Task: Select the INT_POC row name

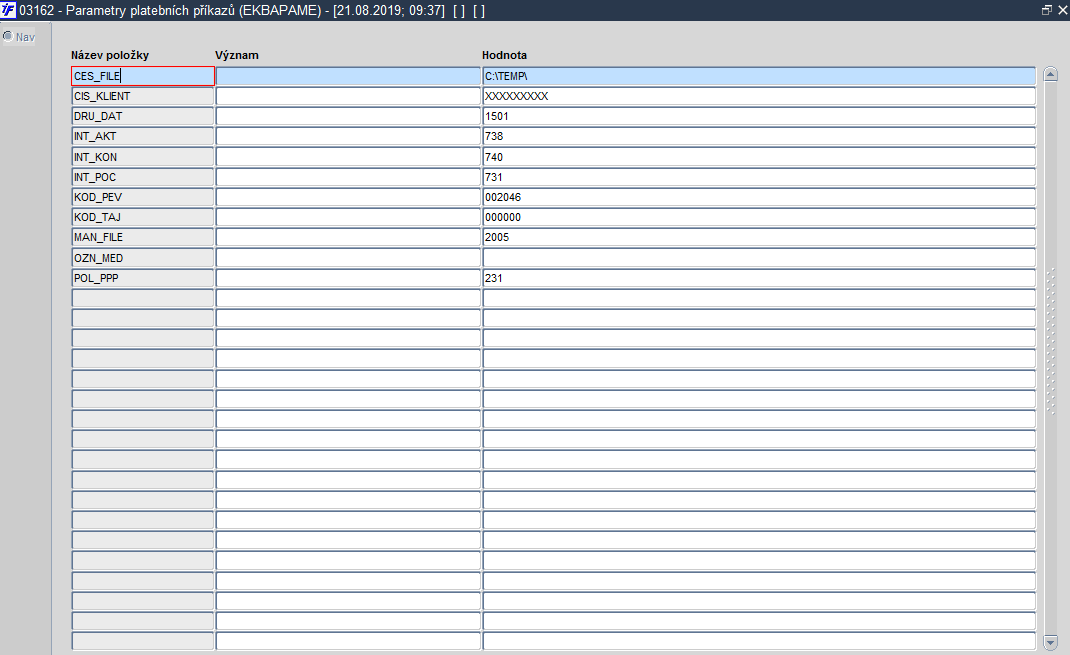Action: (x=143, y=177)
